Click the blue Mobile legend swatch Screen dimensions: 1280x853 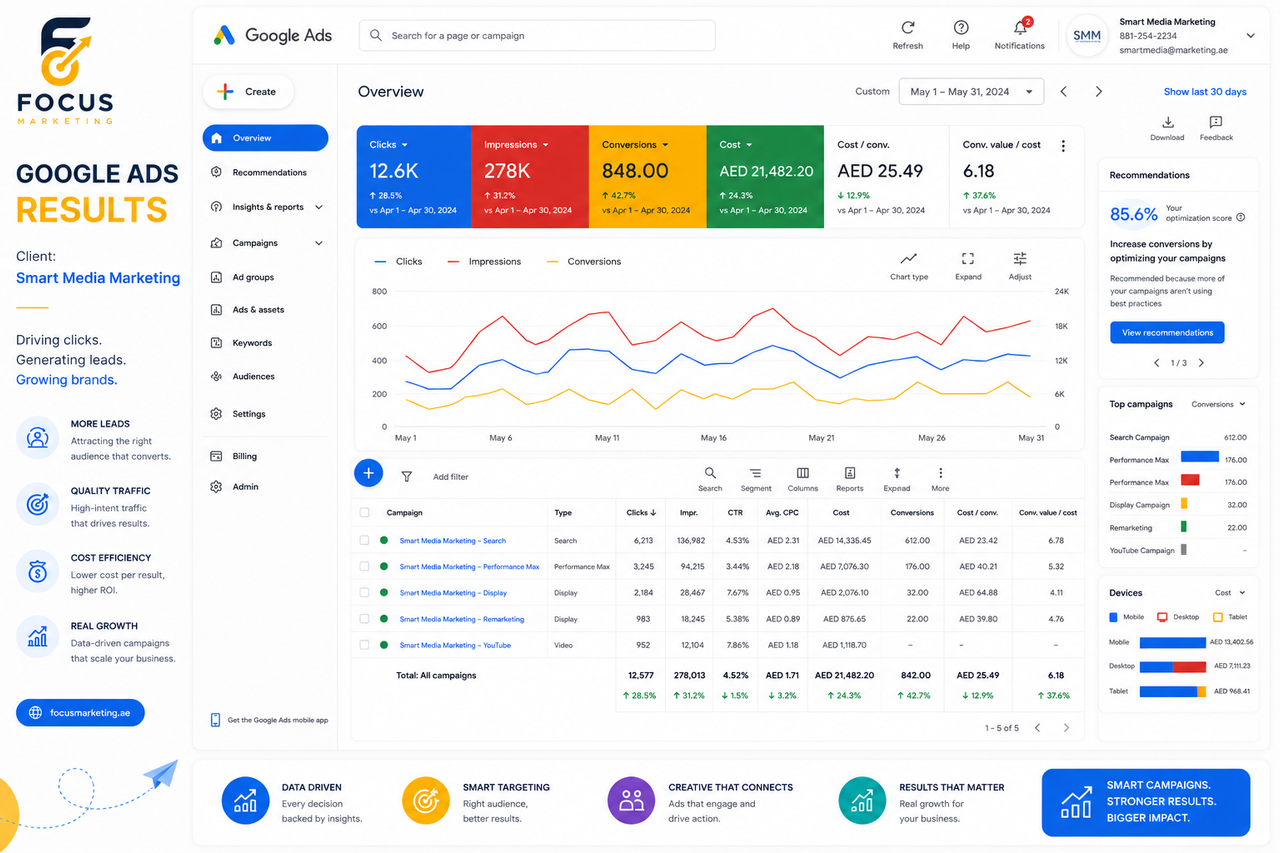coord(1114,617)
